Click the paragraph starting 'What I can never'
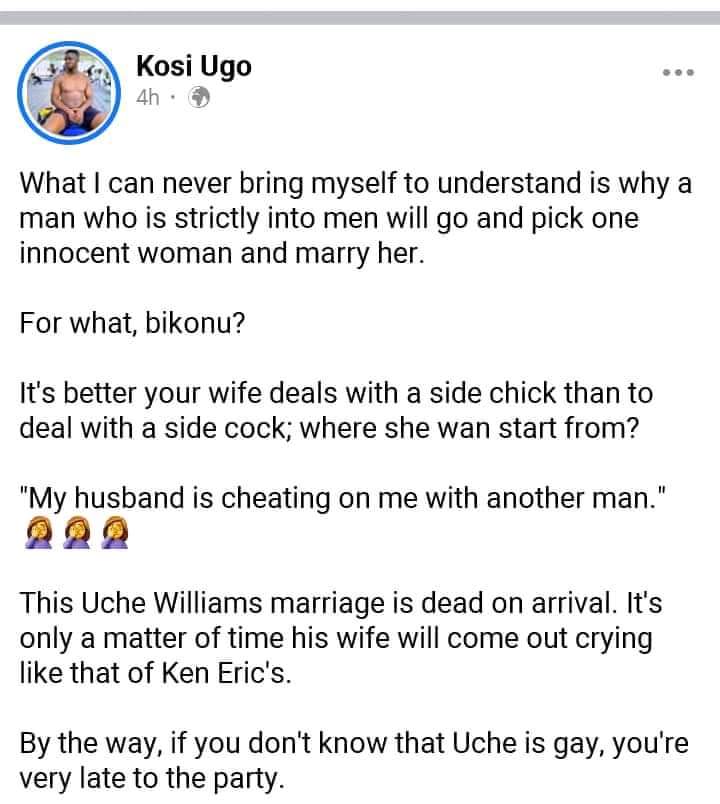Viewport: 720px width, 804px height. [x=355, y=218]
